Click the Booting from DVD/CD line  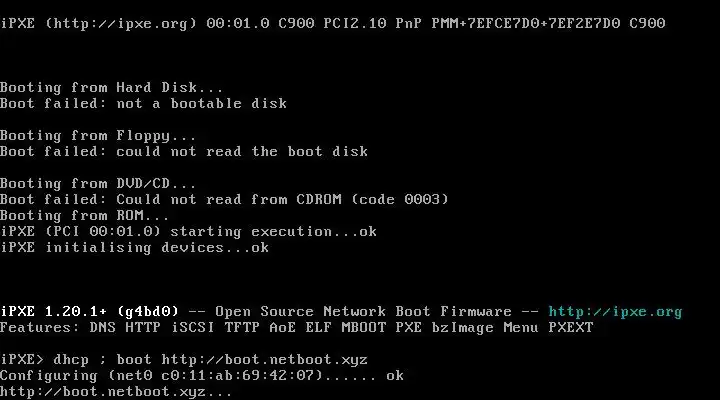point(98,184)
